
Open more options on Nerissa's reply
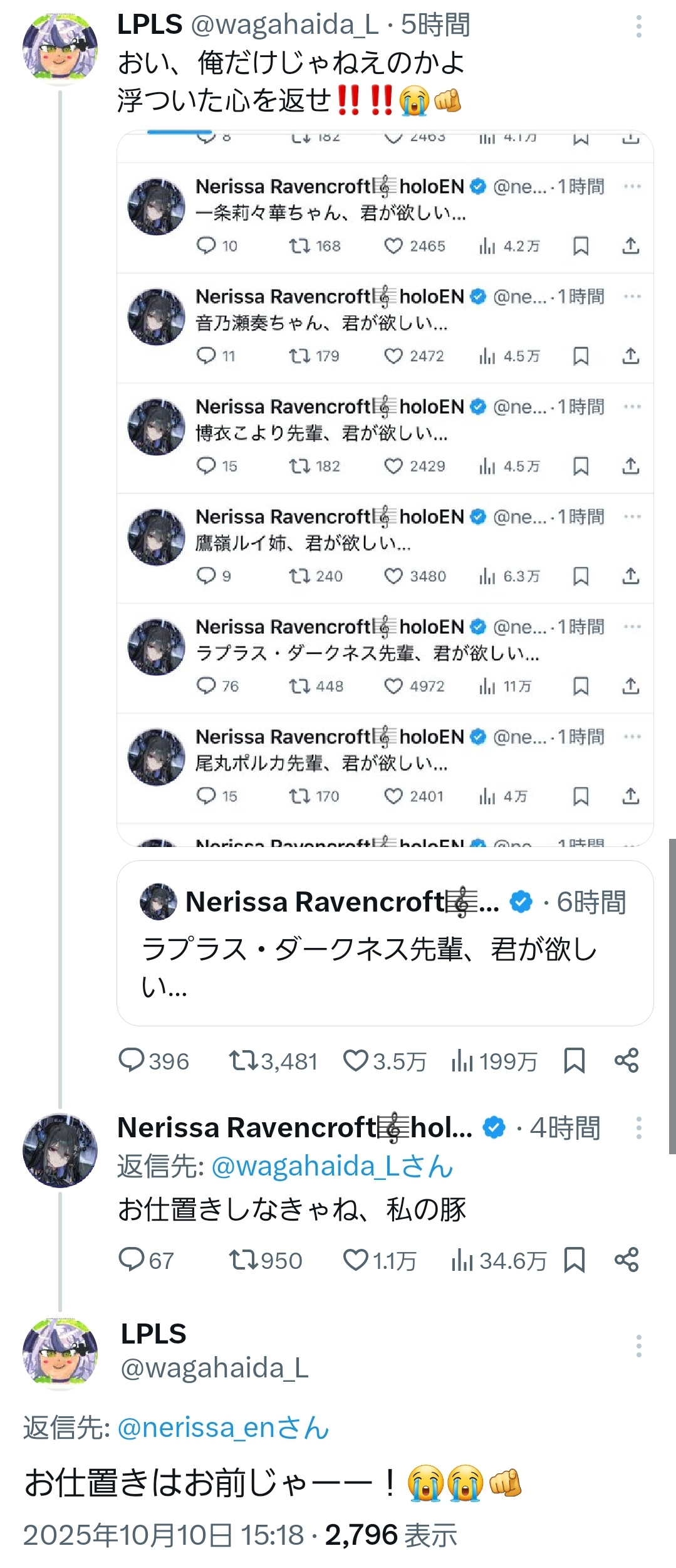[638, 1128]
